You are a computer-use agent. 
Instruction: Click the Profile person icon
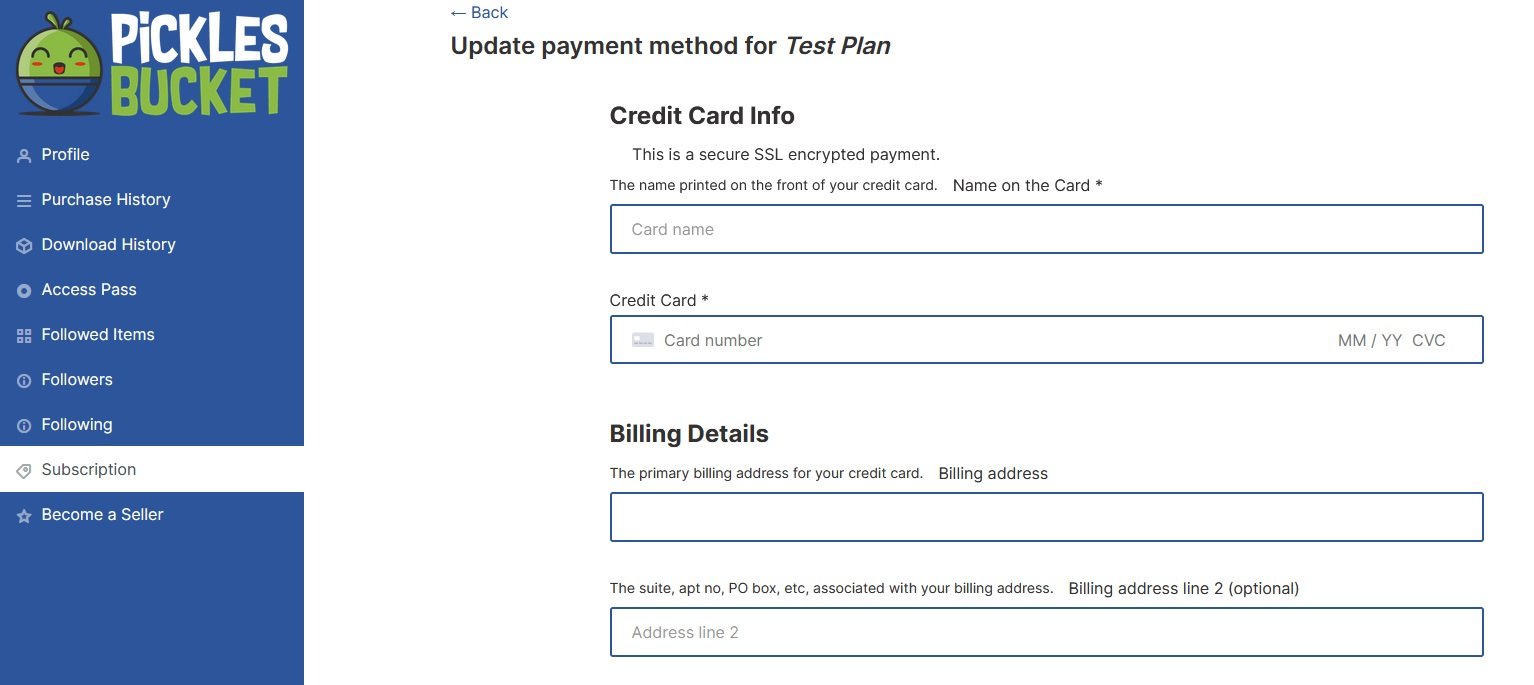point(24,156)
